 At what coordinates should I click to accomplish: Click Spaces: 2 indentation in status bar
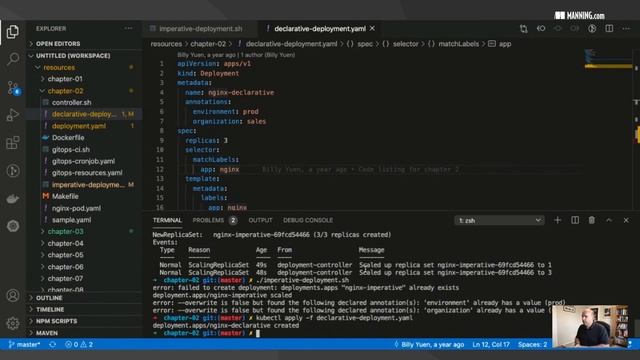point(532,344)
